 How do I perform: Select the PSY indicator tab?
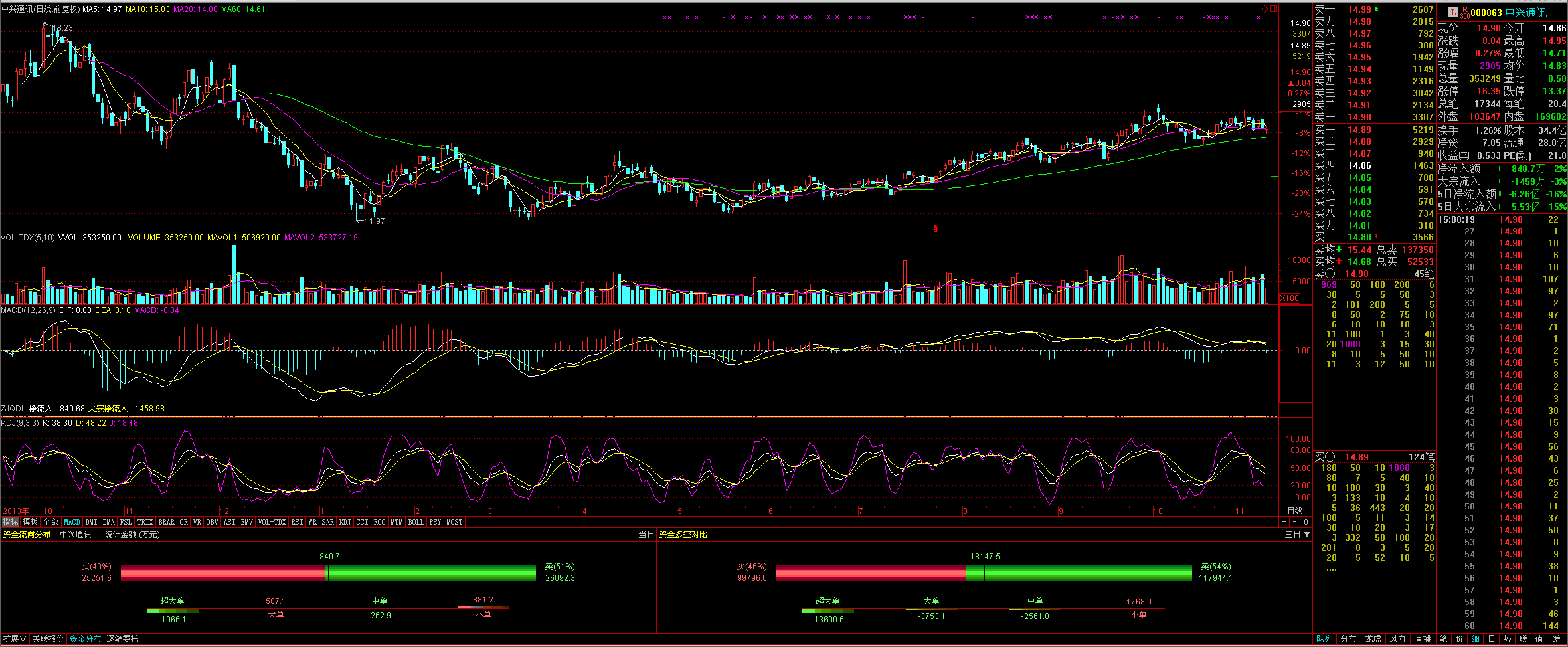click(435, 522)
